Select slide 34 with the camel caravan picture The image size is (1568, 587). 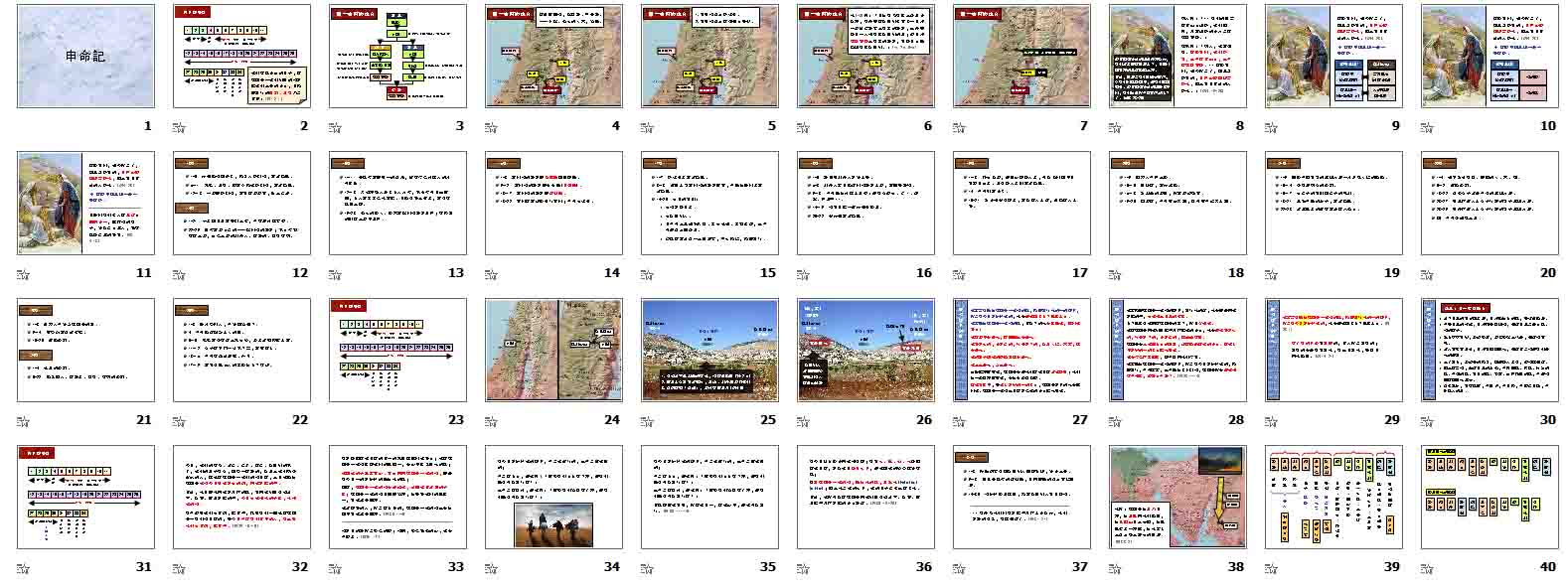pyautogui.click(x=553, y=498)
